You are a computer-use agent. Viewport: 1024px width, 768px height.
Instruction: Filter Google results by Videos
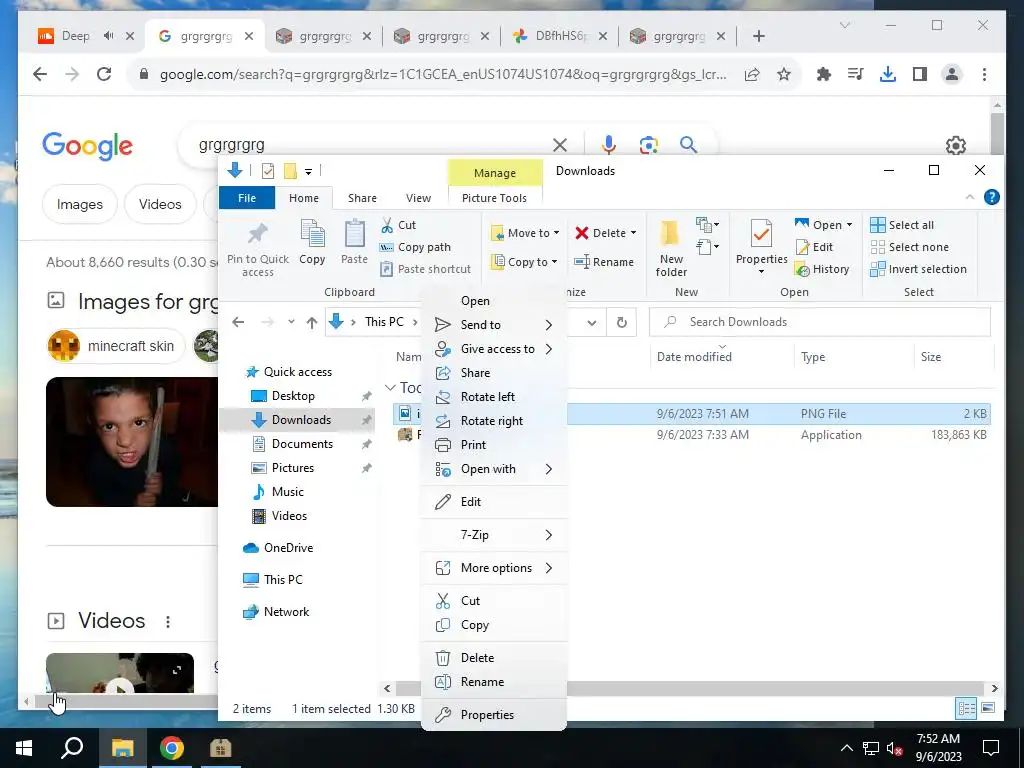point(160,204)
